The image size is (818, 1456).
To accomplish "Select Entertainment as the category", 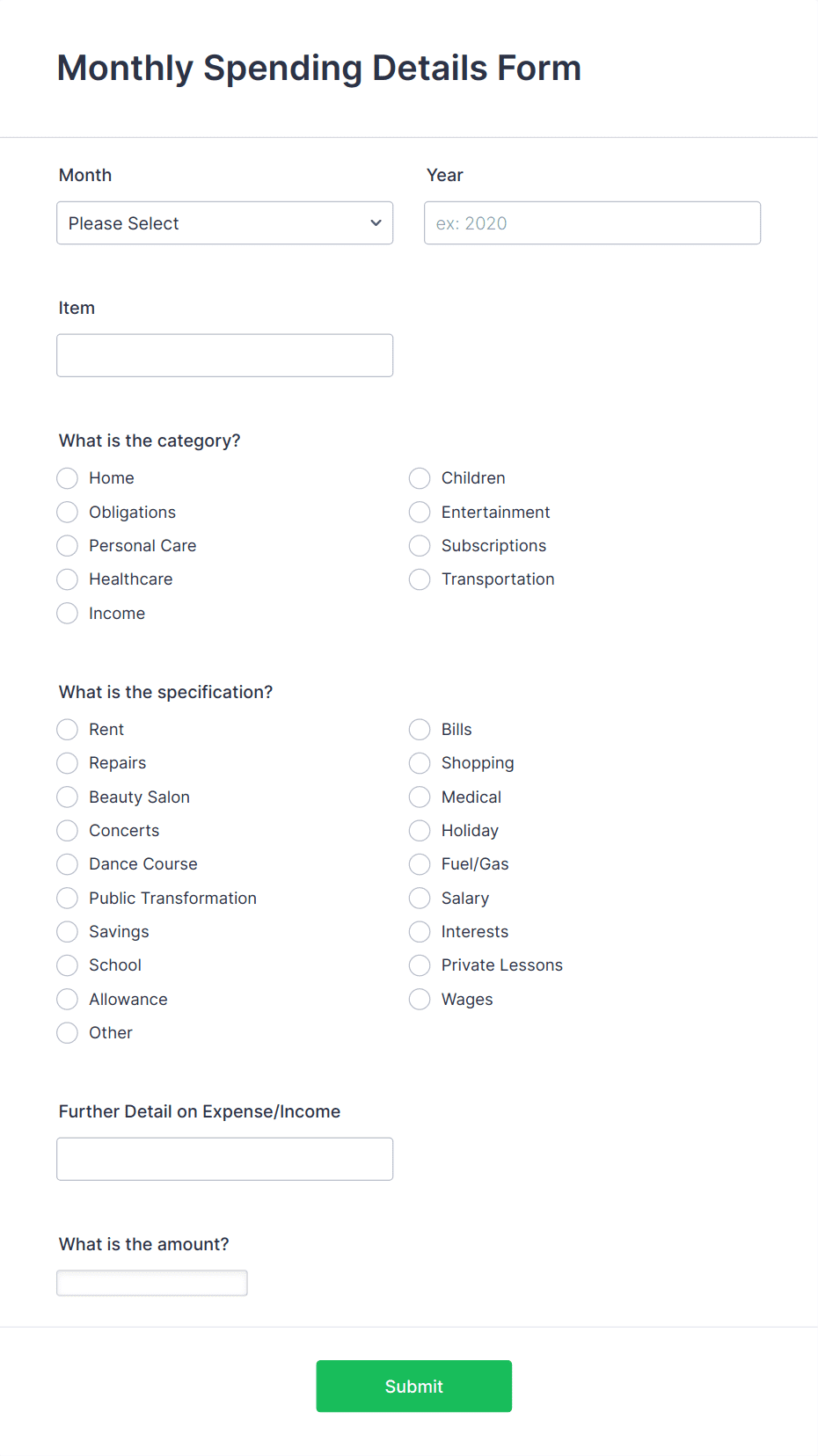I will [x=420, y=512].
